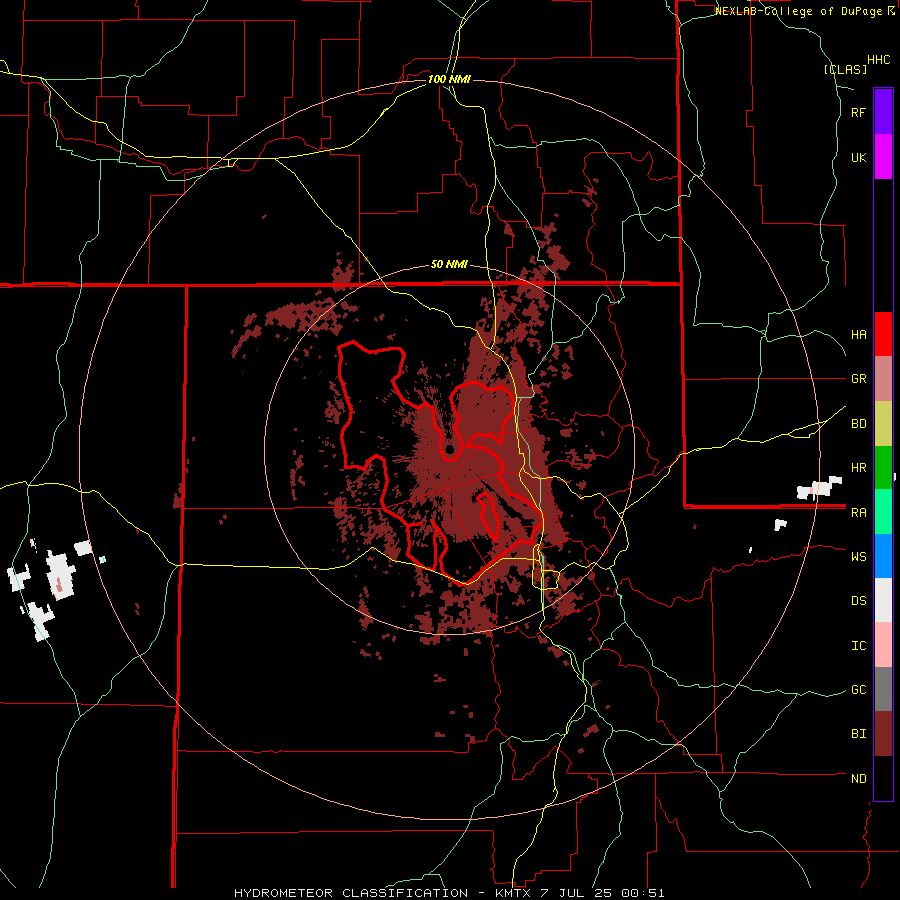
Task: Click the brown BI legend color swatch
Action: tap(883, 734)
